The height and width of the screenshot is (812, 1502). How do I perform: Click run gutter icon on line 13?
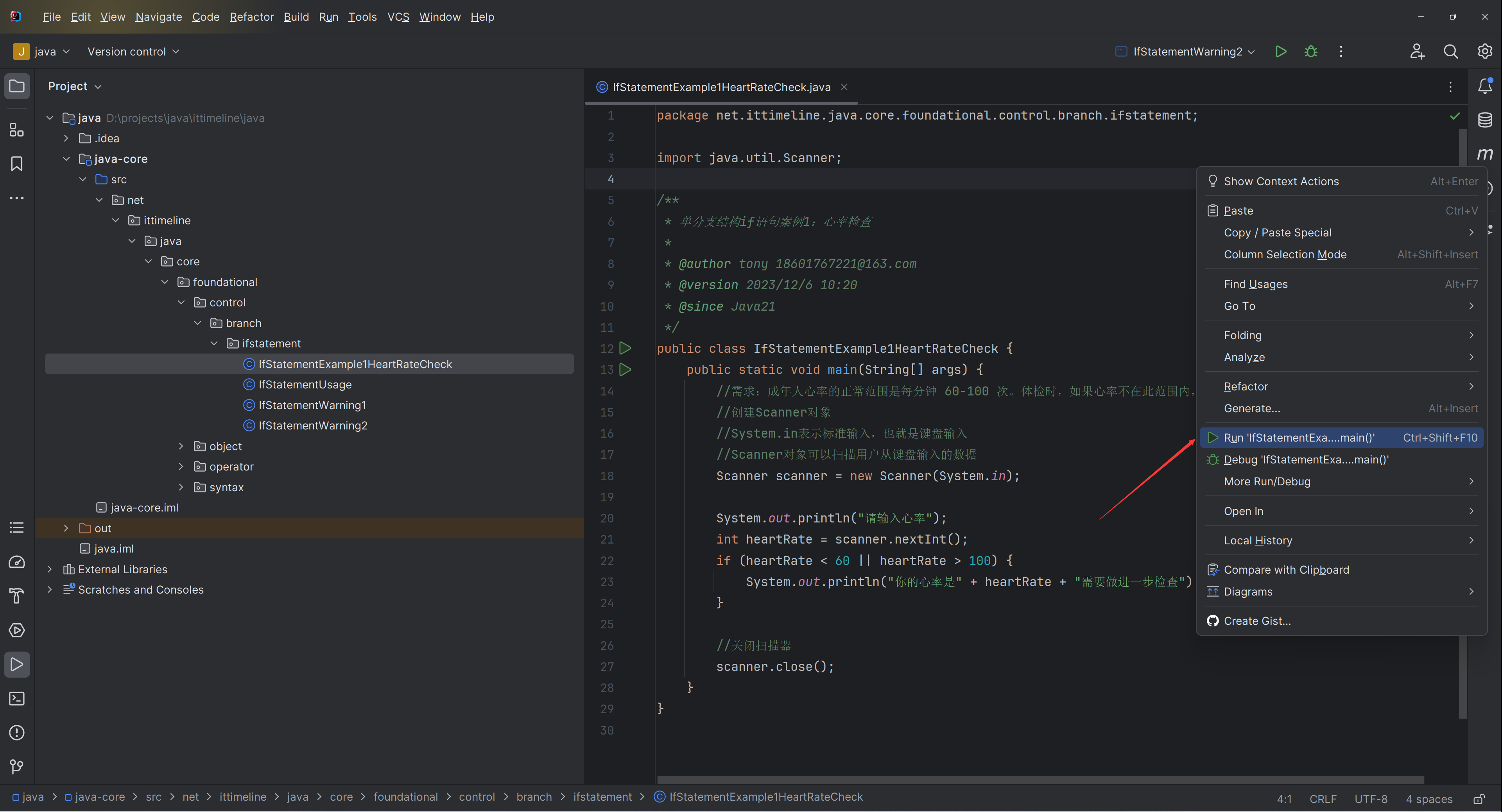pos(625,370)
